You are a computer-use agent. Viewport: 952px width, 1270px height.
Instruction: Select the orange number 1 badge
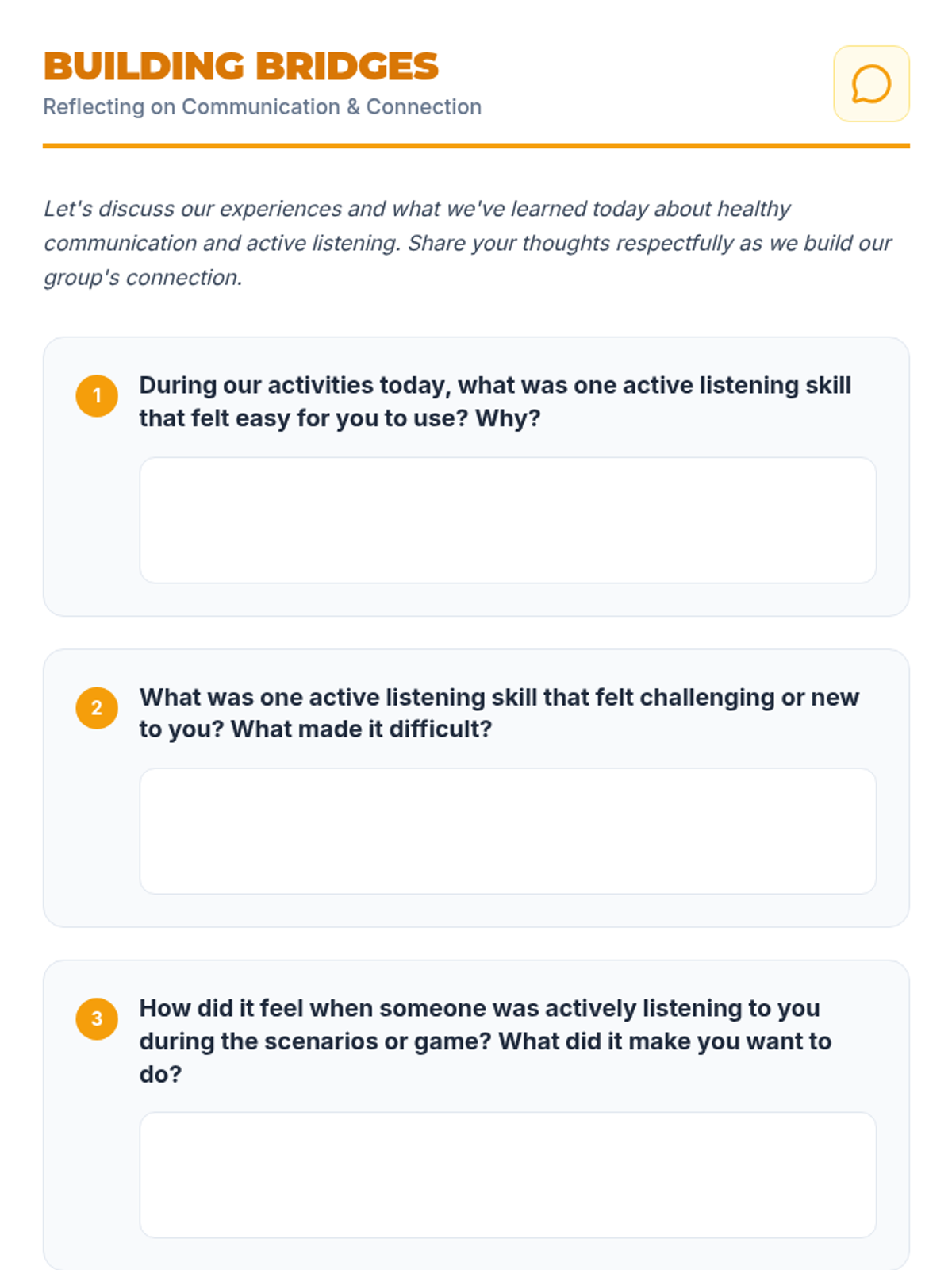[x=97, y=395]
